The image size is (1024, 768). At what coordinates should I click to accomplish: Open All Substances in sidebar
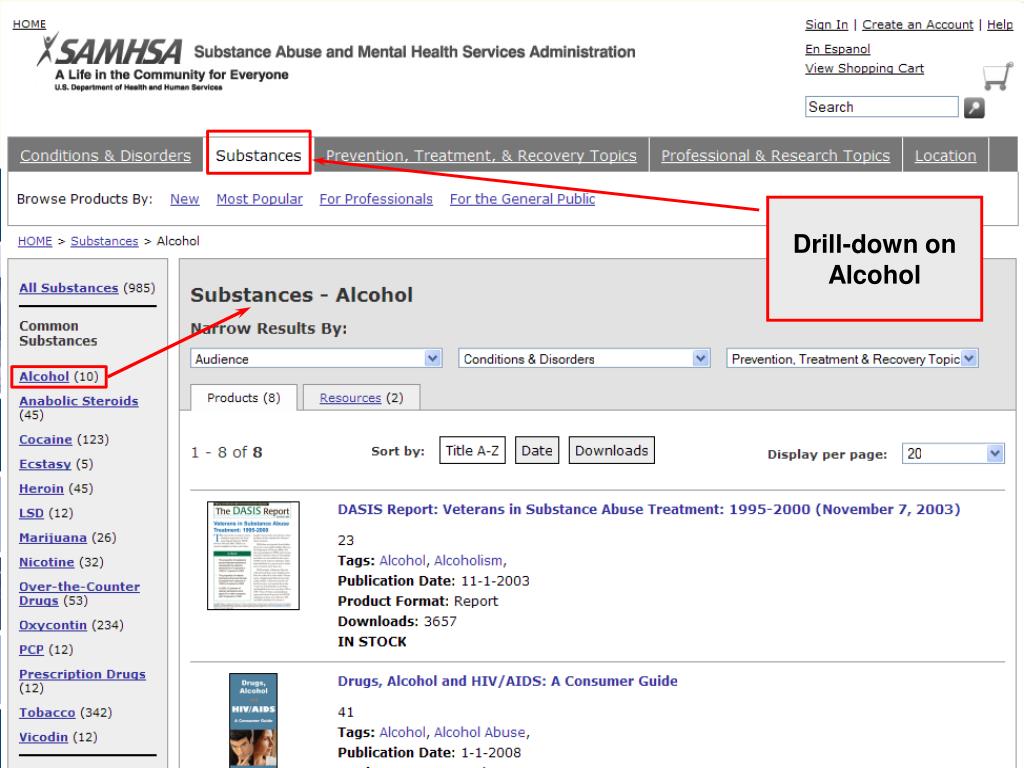(x=69, y=288)
